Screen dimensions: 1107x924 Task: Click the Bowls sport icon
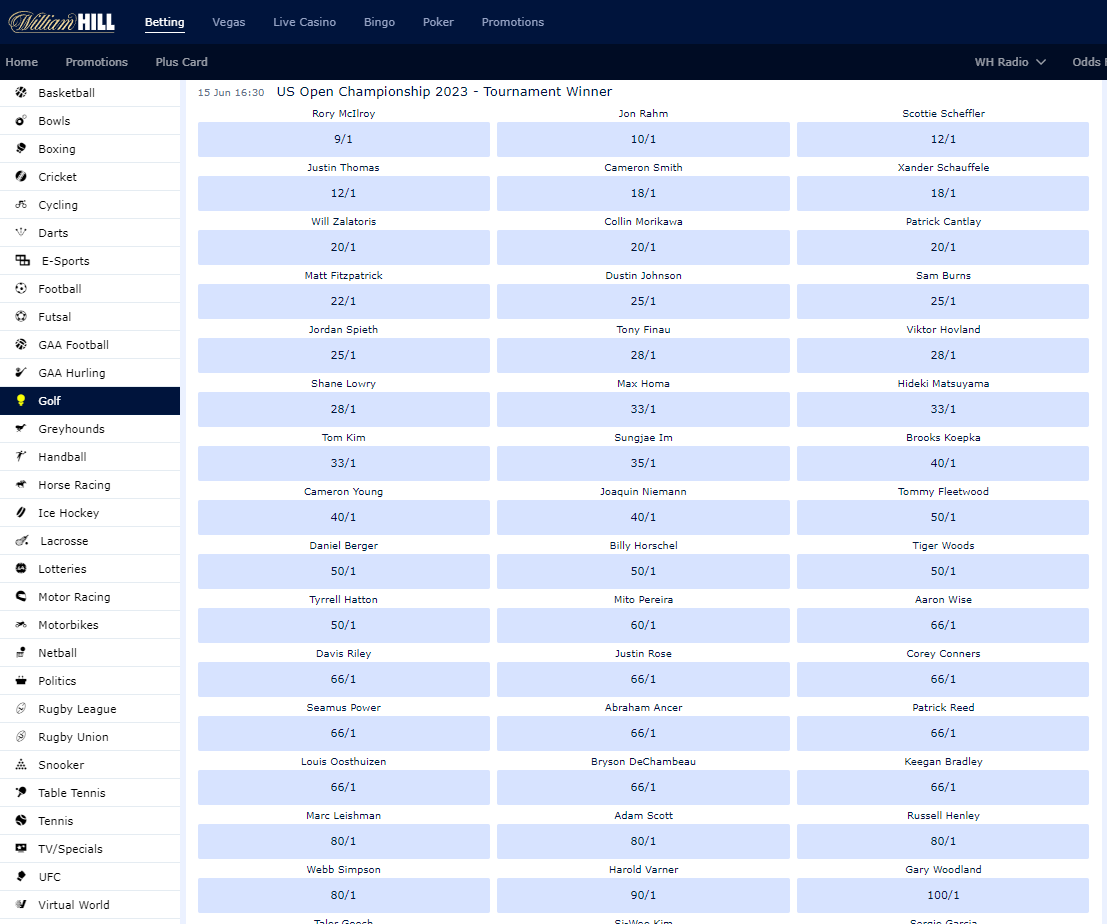(21, 121)
